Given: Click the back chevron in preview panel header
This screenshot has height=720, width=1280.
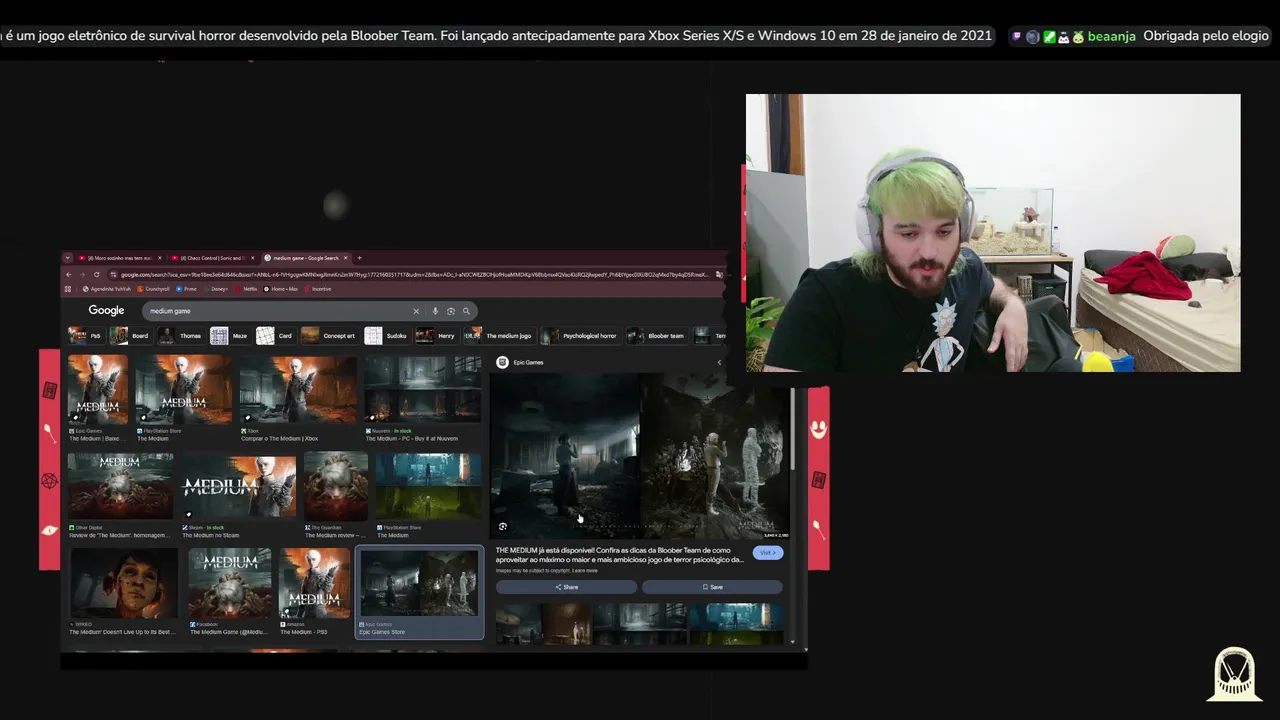Looking at the screenshot, I should pyautogui.click(x=719, y=362).
